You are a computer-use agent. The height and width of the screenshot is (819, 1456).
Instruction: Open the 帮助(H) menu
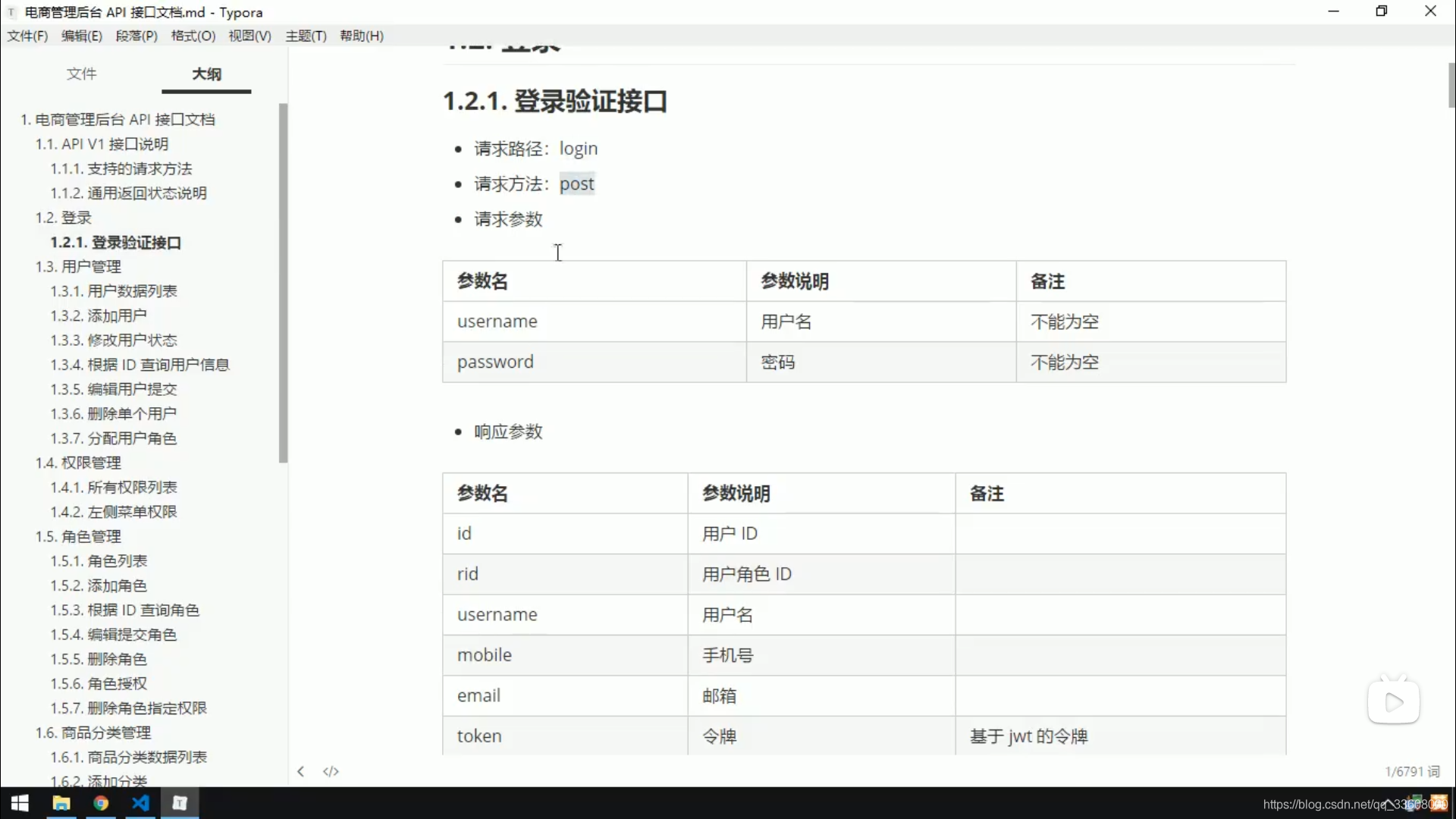362,36
